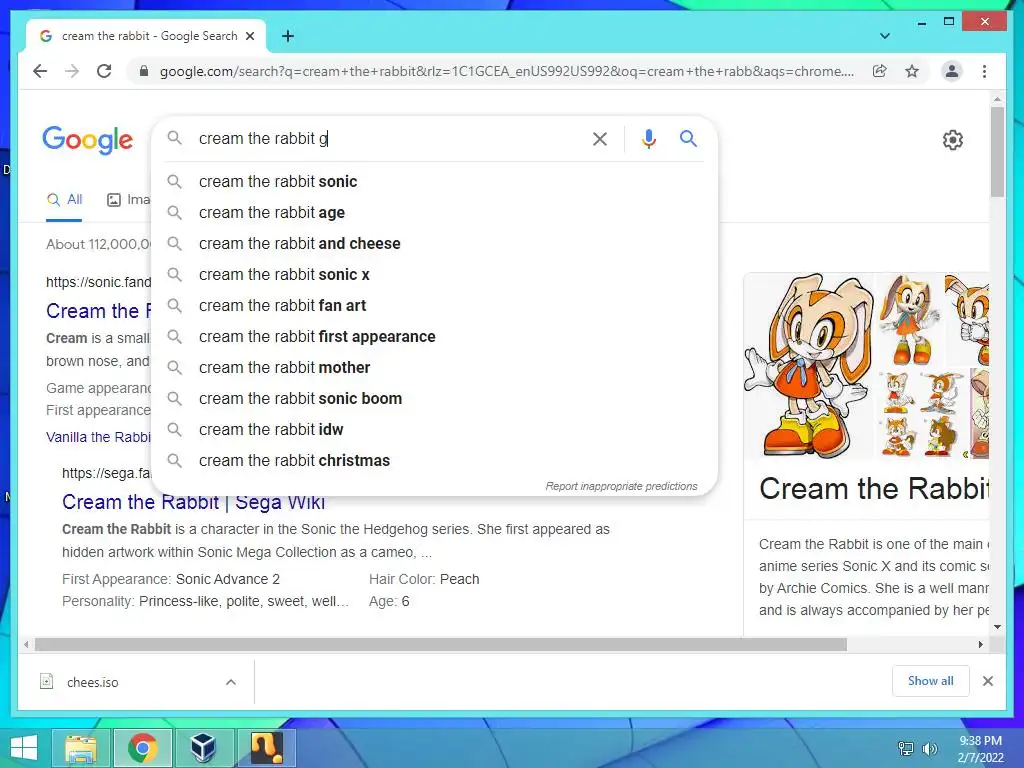Screen dimensions: 1024x768
Task: Open 'Cream the Rabbit | Sega Wiki' result
Action: [193, 502]
